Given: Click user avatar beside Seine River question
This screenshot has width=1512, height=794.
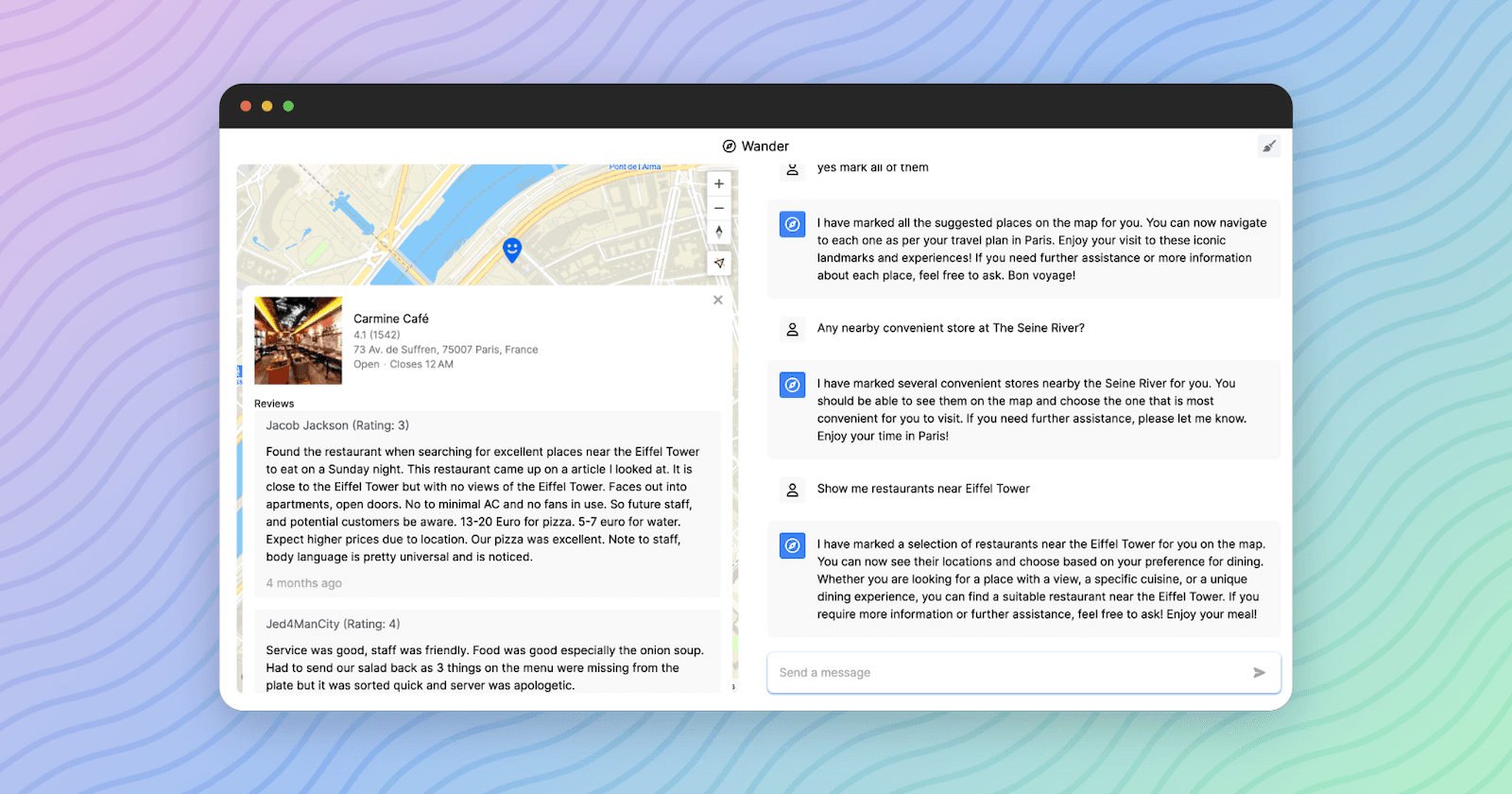Looking at the screenshot, I should coord(793,329).
